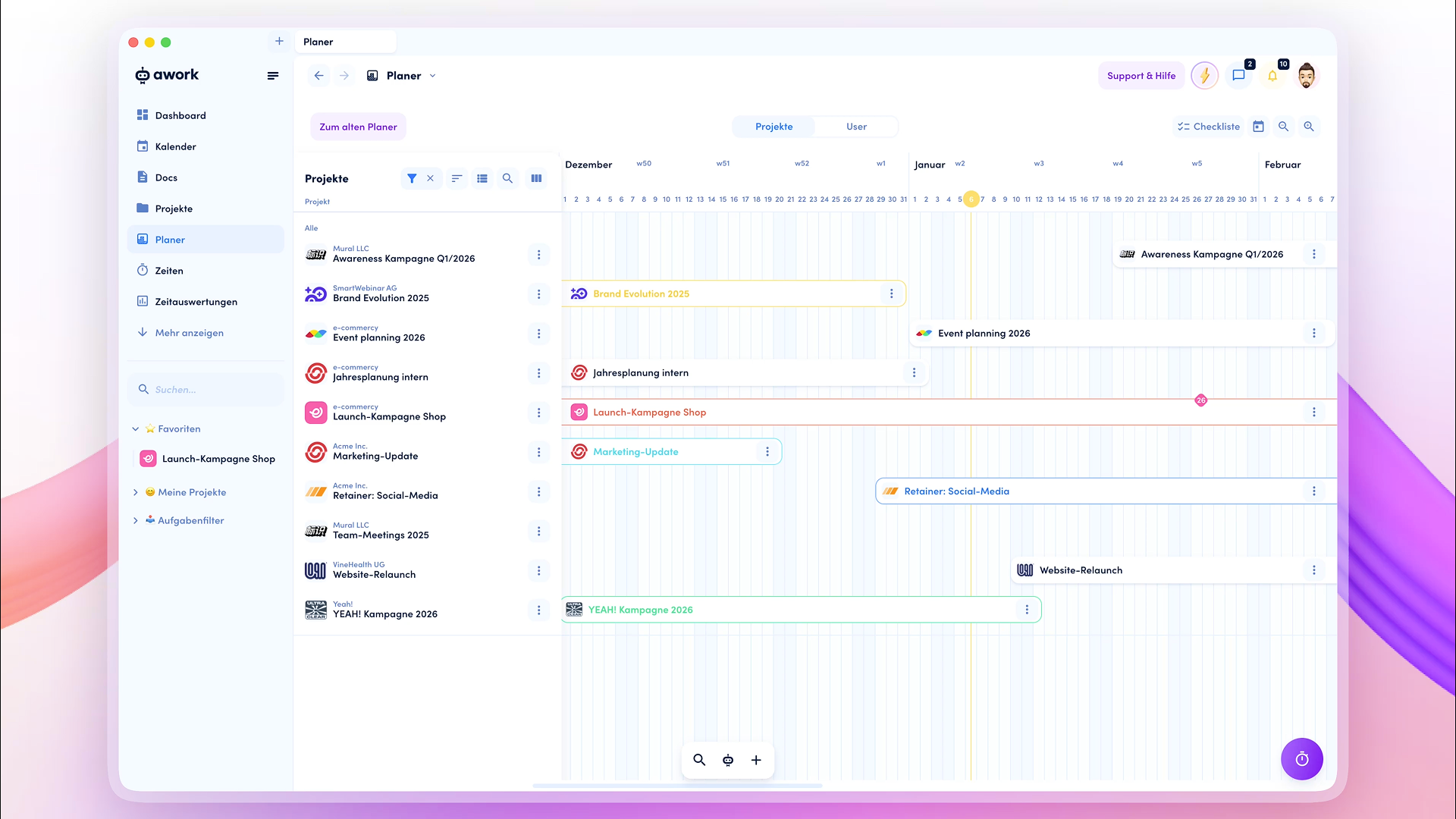1456x819 pixels.
Task: Select the sort icon above the project list
Action: tap(457, 178)
